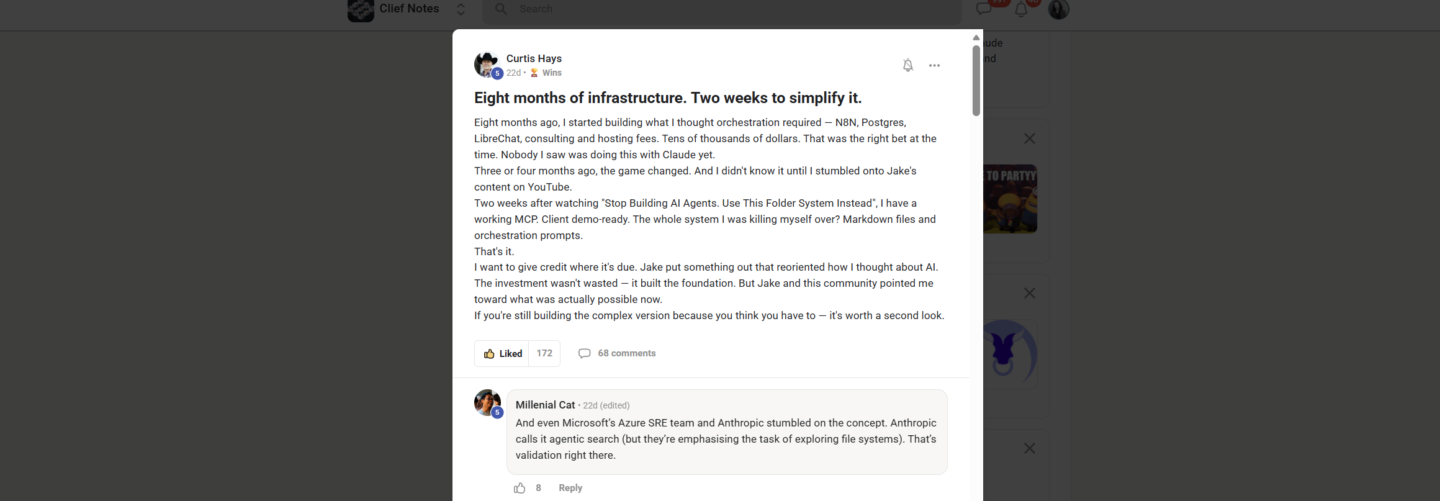Open notifications bell in header

1021,9
